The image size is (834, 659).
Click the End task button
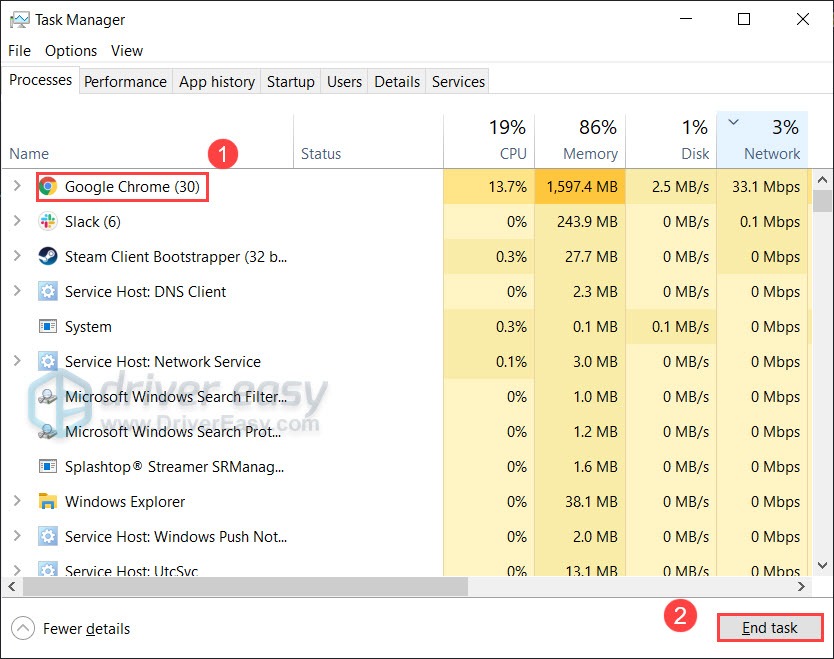pos(770,628)
